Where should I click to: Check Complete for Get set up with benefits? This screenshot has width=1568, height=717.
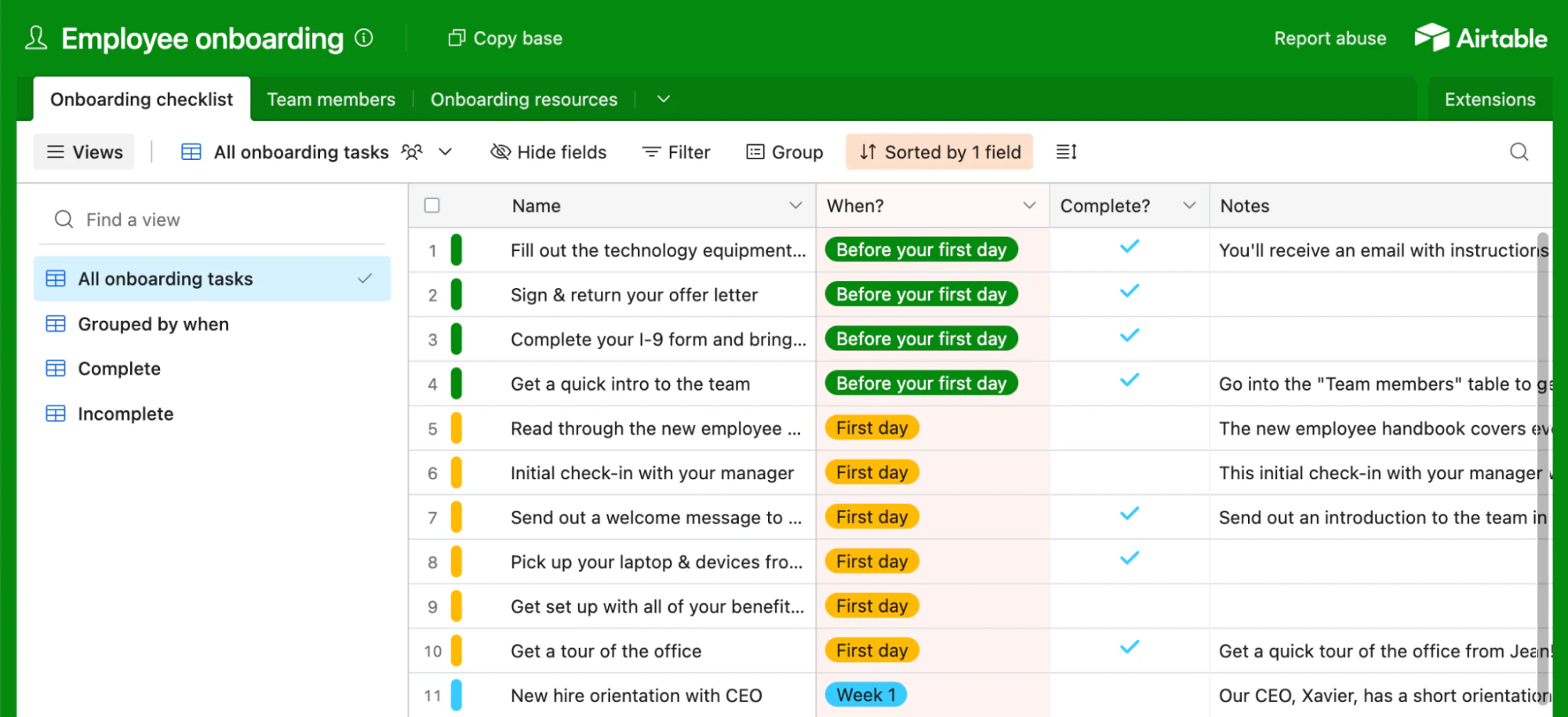(x=1130, y=606)
